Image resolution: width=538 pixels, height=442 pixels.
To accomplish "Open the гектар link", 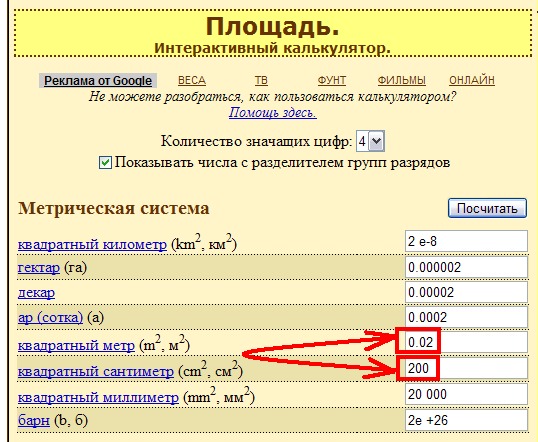I will 39,267.
